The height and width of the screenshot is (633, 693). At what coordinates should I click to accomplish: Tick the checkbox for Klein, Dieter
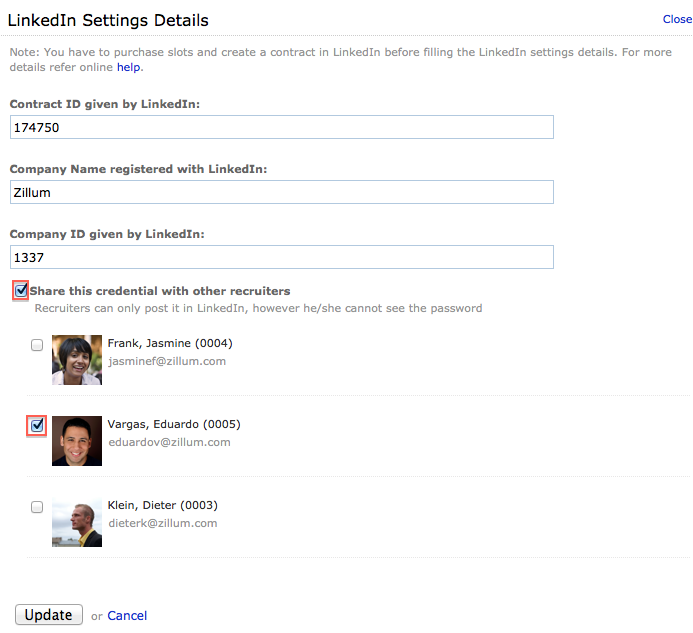(x=37, y=507)
